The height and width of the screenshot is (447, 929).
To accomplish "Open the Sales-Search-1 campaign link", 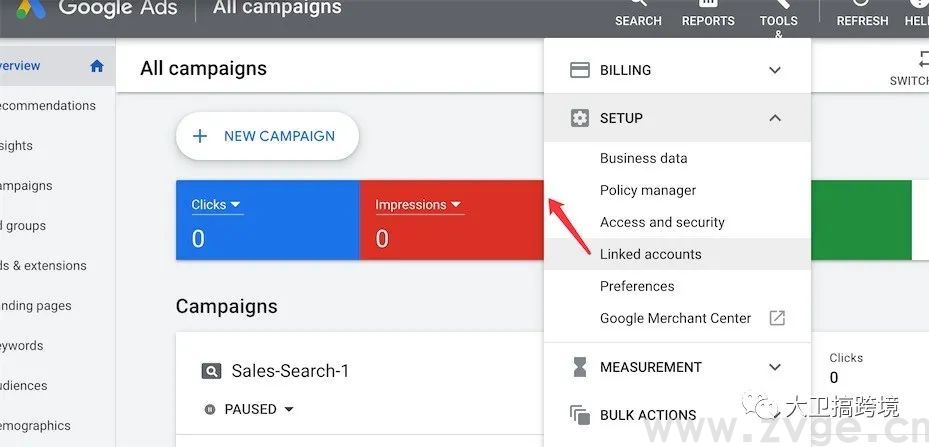I will click(290, 371).
